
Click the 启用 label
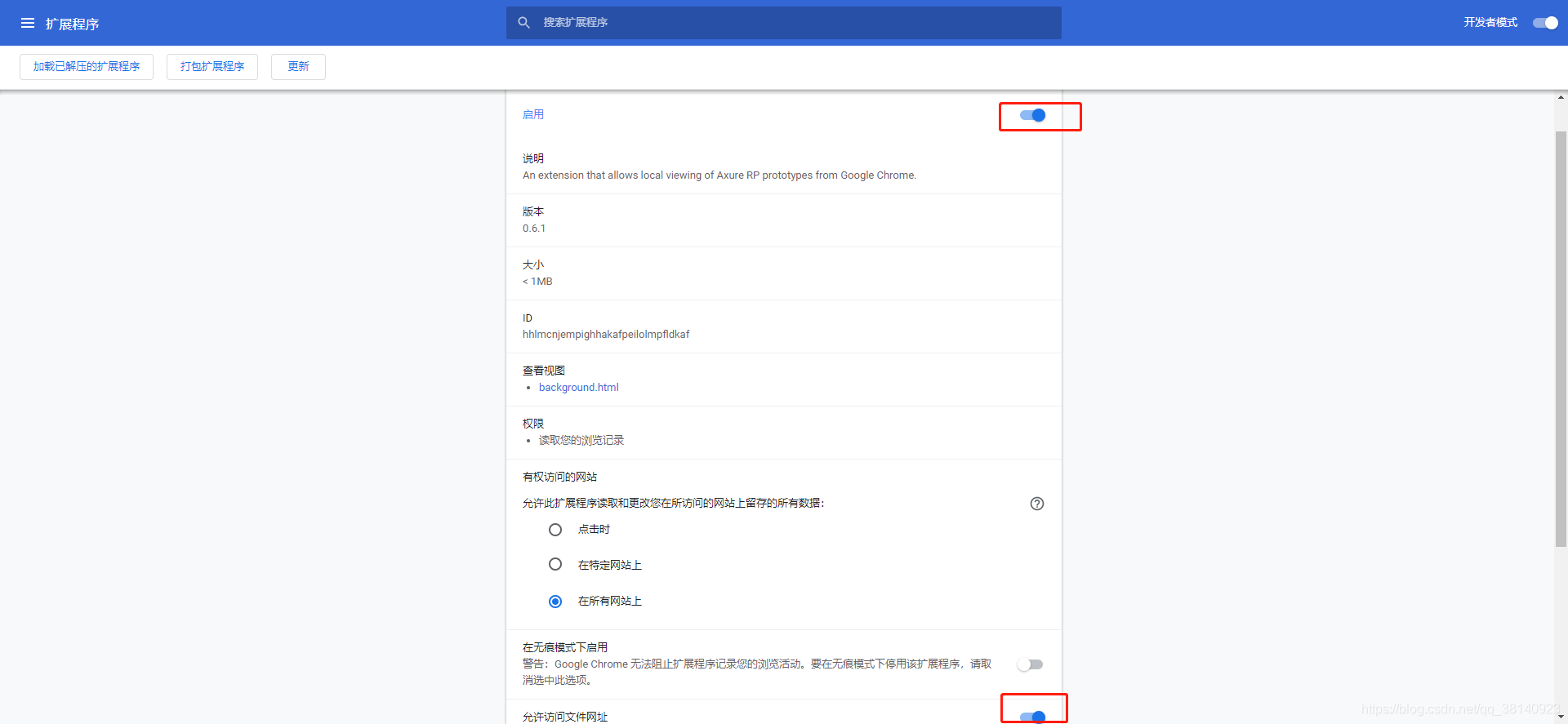[533, 115]
